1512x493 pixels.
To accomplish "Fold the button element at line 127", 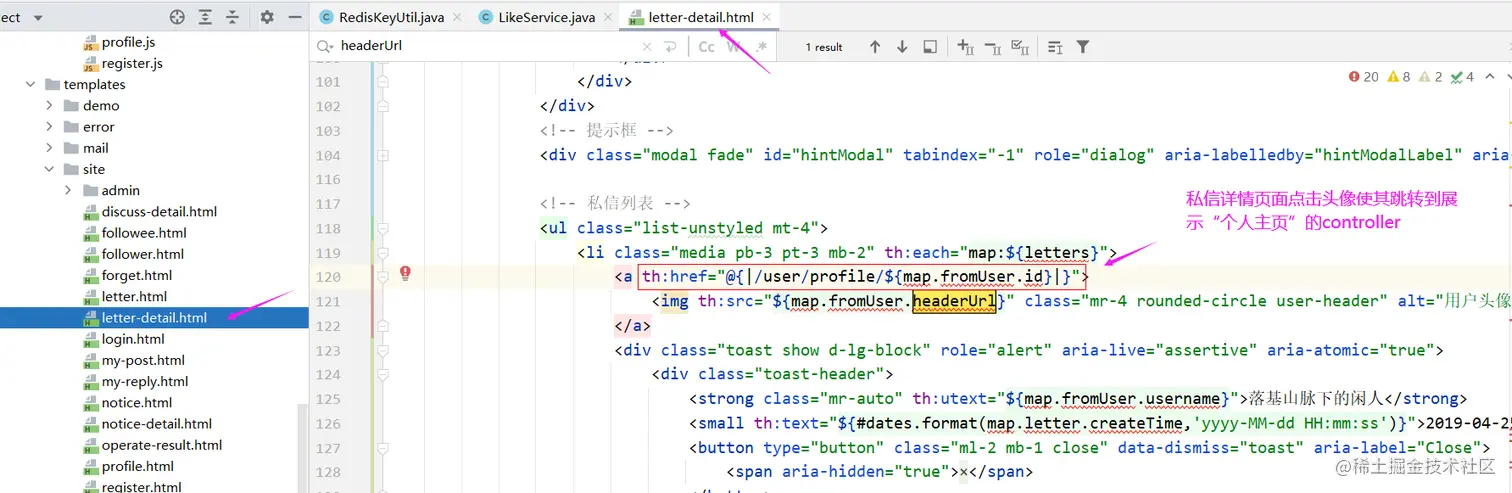I will point(383,448).
